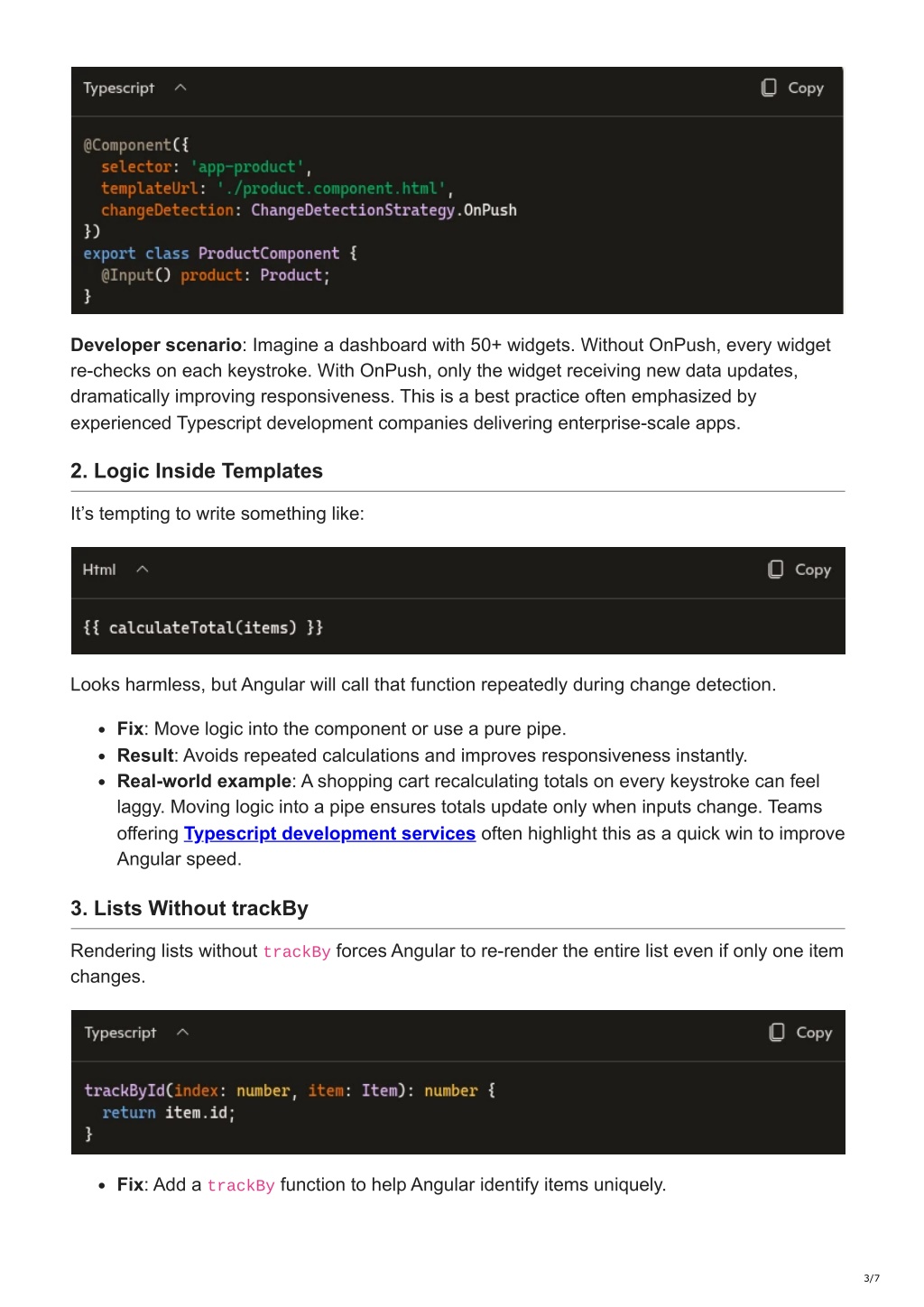The width and height of the screenshot is (924, 1307).
Task: Click the Copy label on the trackById snippet
Action: (x=814, y=1033)
